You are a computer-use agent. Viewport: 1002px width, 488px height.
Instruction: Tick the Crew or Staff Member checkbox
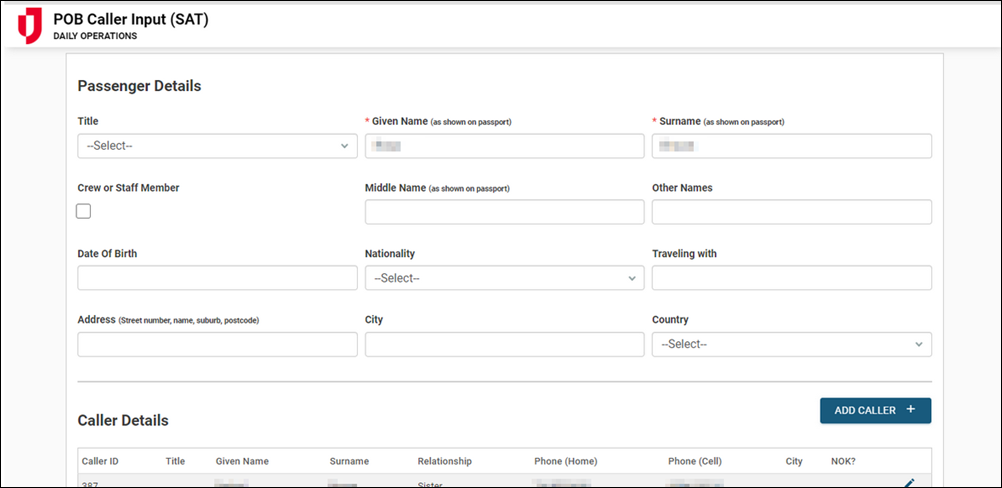[84, 211]
